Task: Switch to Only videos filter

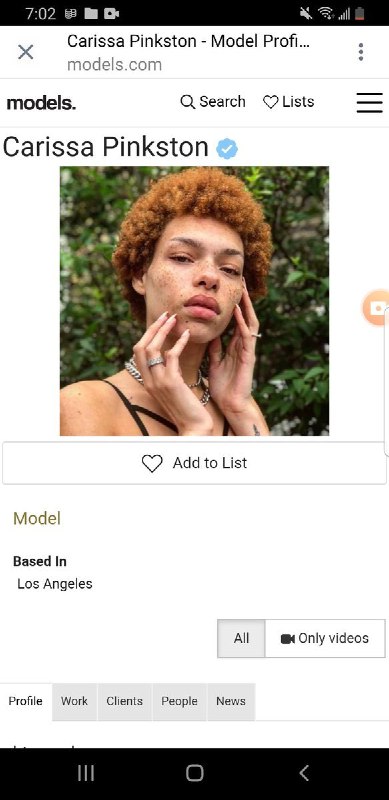Action: 325,638
